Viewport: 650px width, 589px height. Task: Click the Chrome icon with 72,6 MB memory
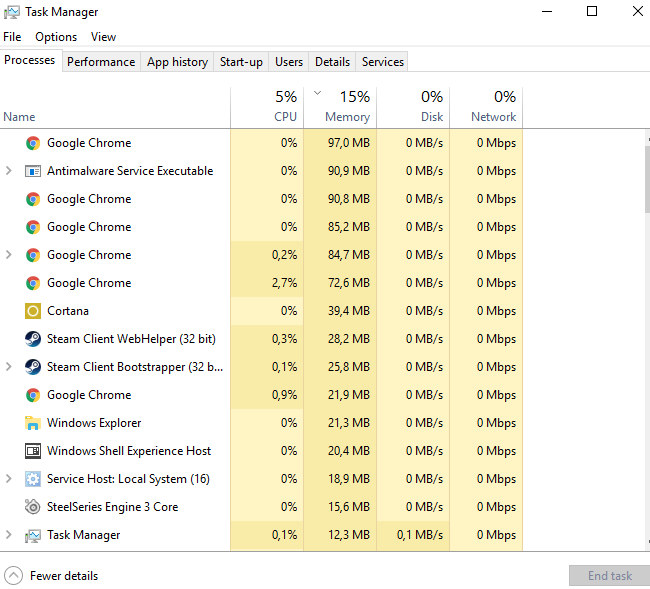pyautogui.click(x=33, y=283)
